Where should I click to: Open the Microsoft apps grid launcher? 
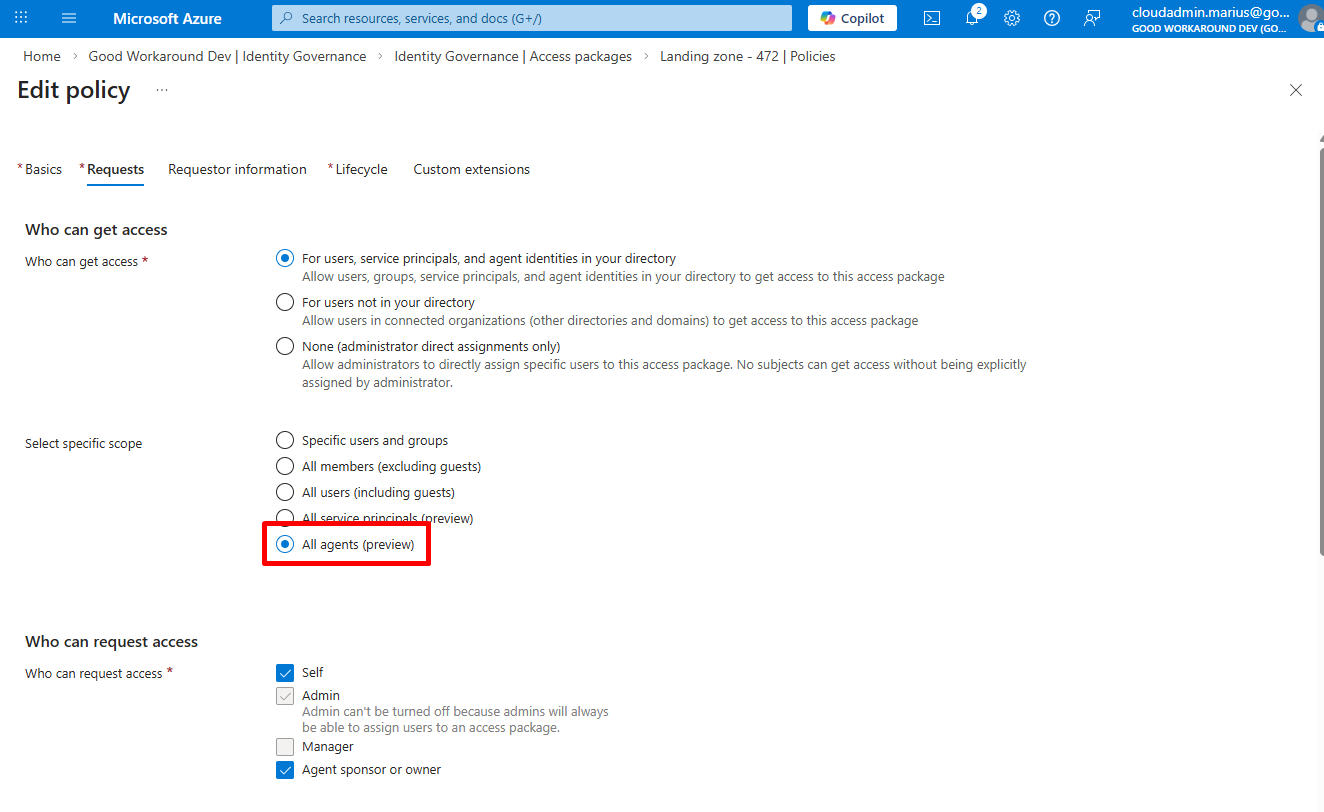(x=21, y=18)
